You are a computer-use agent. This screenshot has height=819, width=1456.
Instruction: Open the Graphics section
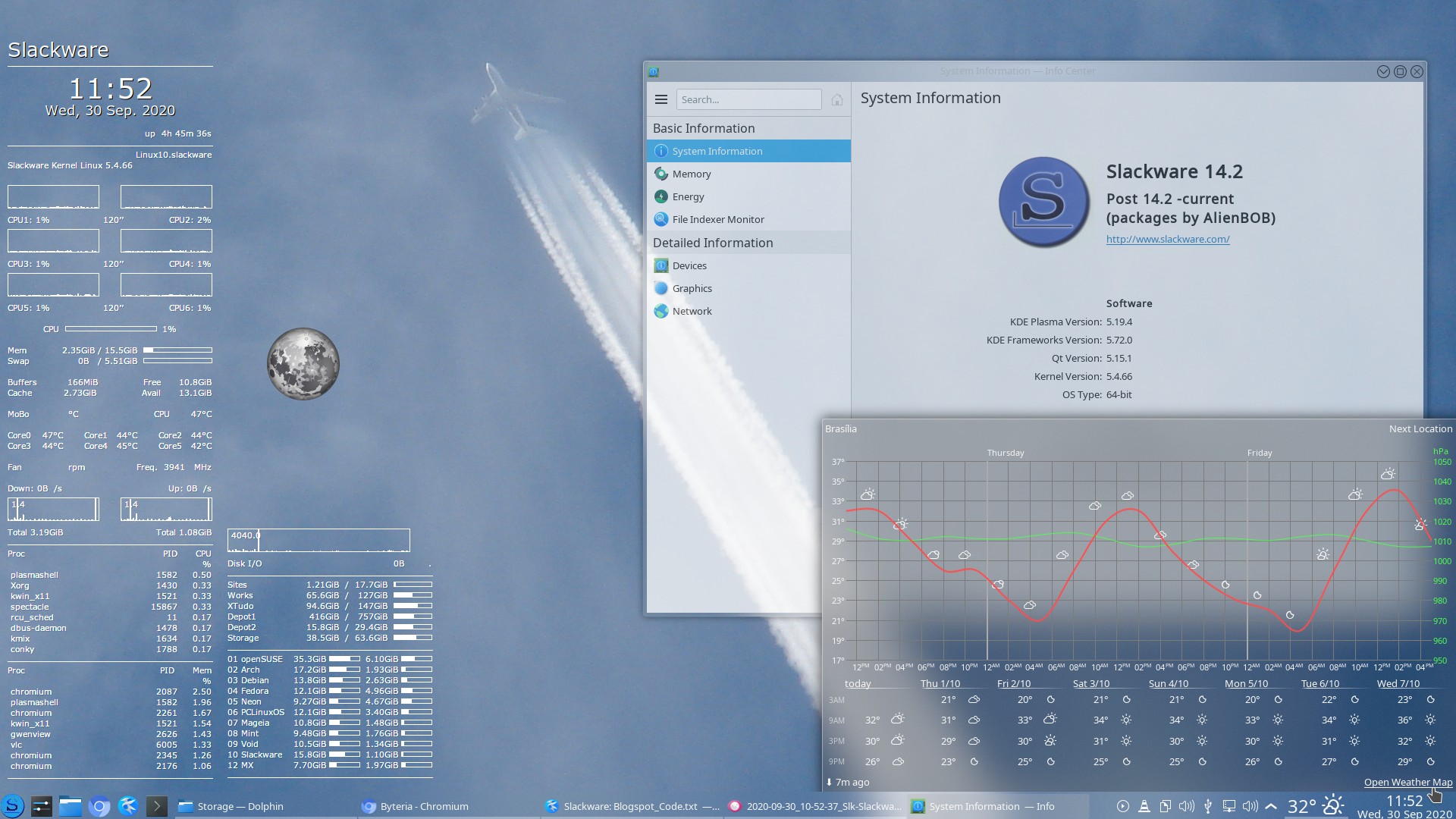(692, 288)
